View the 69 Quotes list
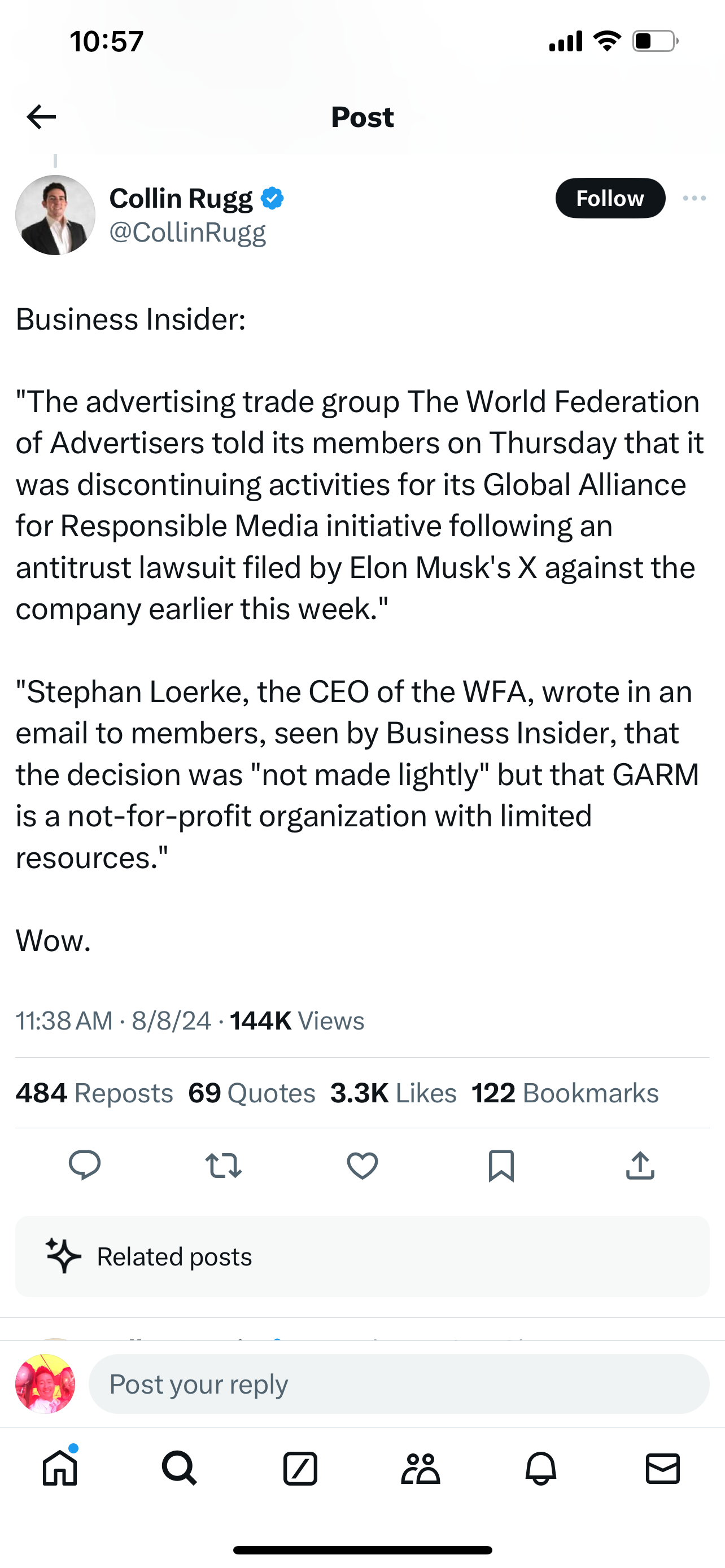The width and height of the screenshot is (725, 1568). (251, 1093)
